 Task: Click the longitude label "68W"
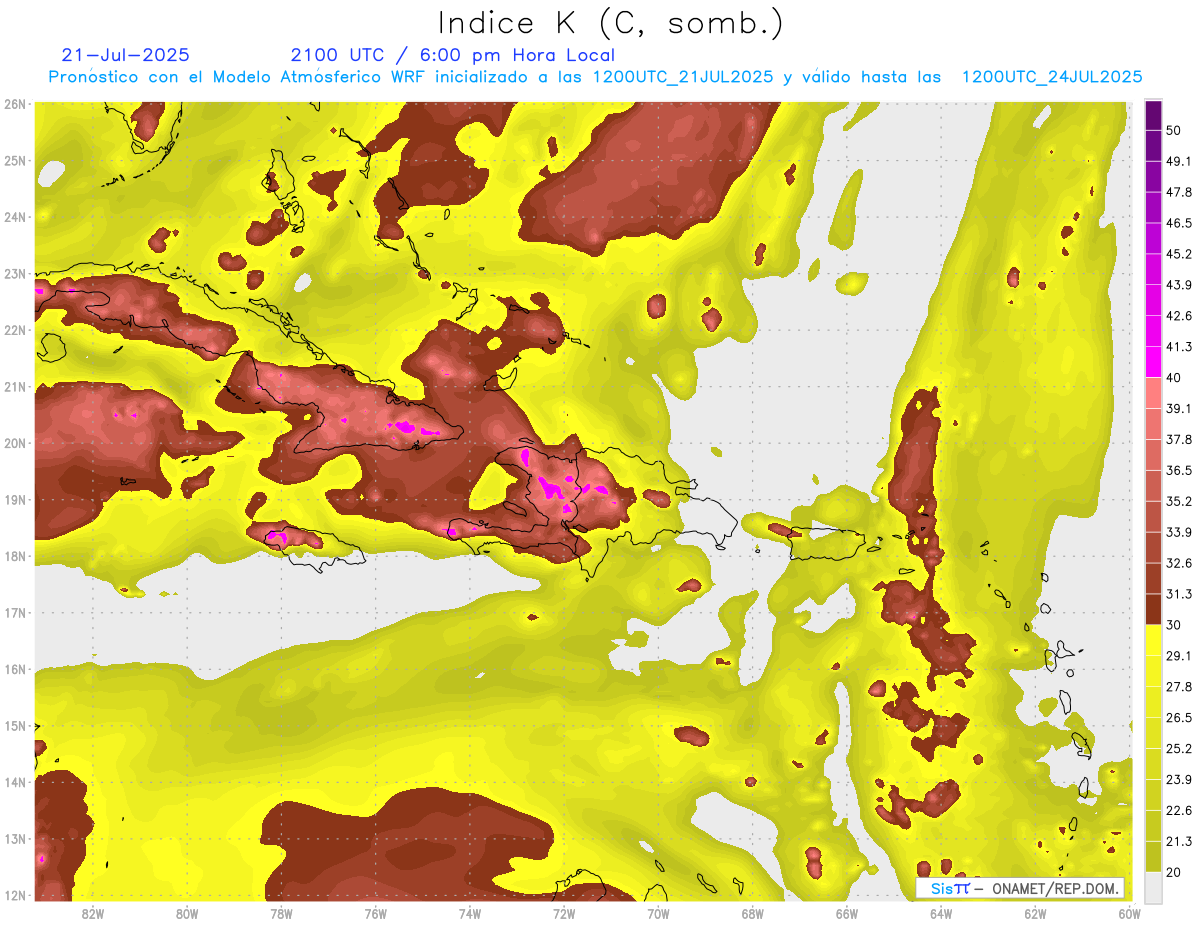tap(752, 913)
